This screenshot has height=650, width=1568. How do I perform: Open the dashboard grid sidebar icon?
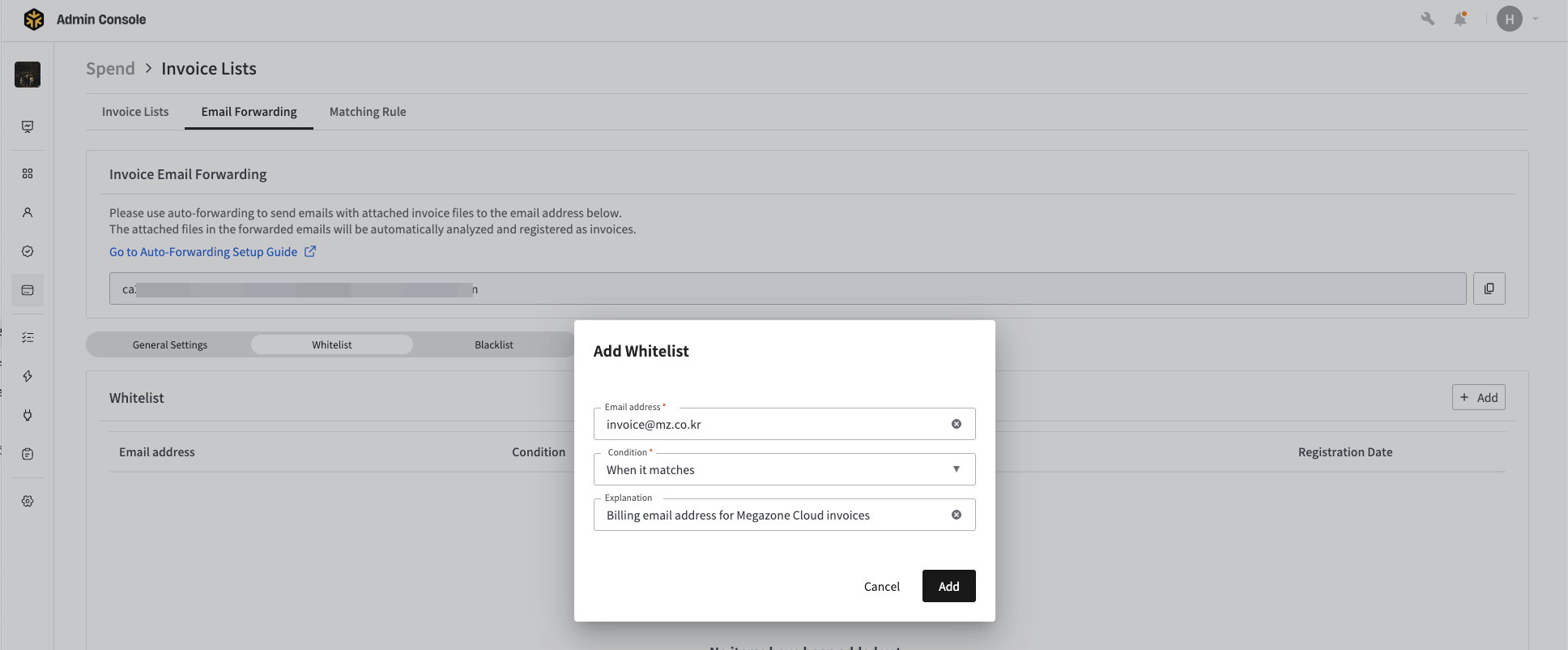[28, 173]
